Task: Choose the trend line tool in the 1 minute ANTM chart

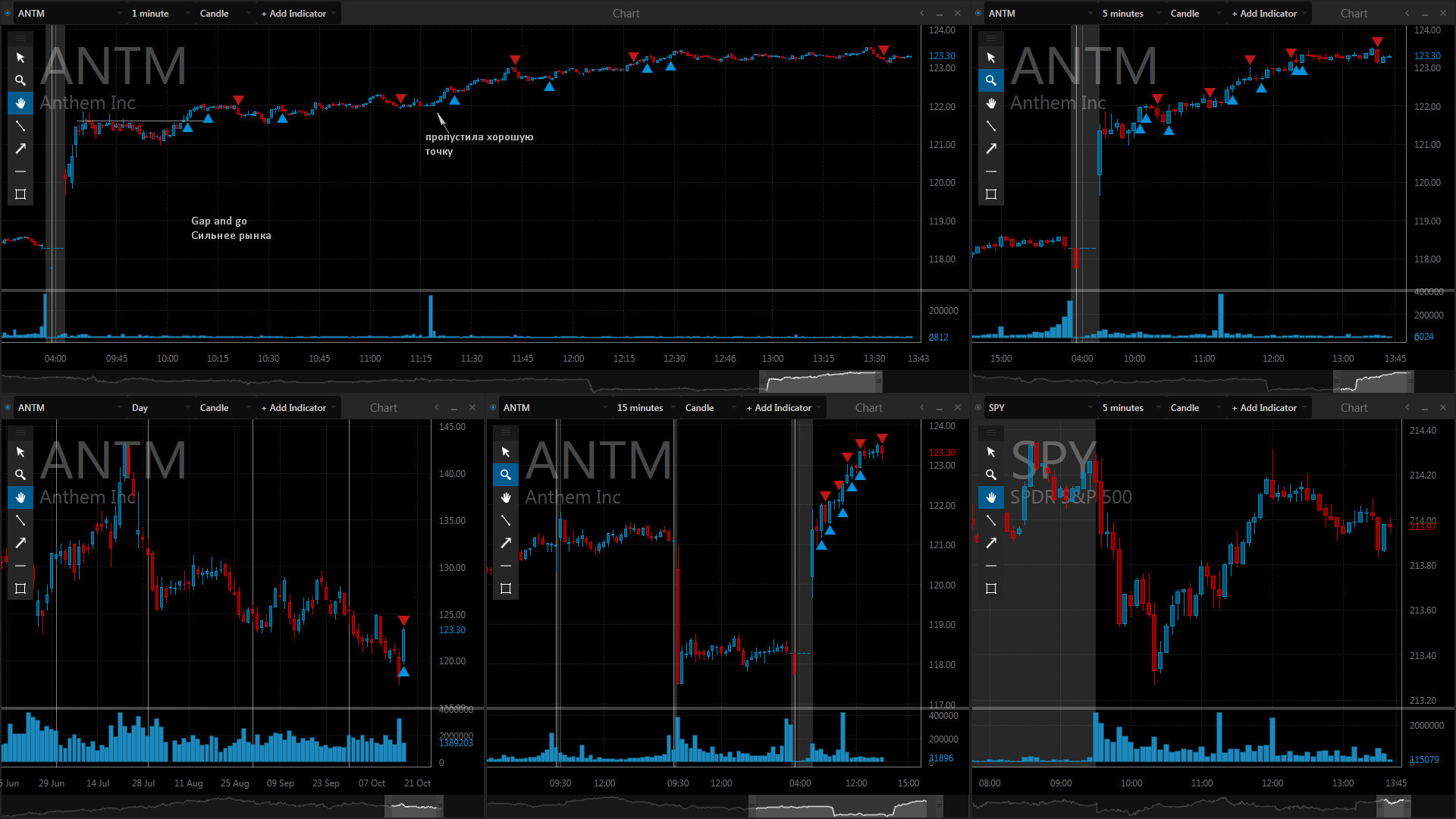Action: [x=20, y=126]
